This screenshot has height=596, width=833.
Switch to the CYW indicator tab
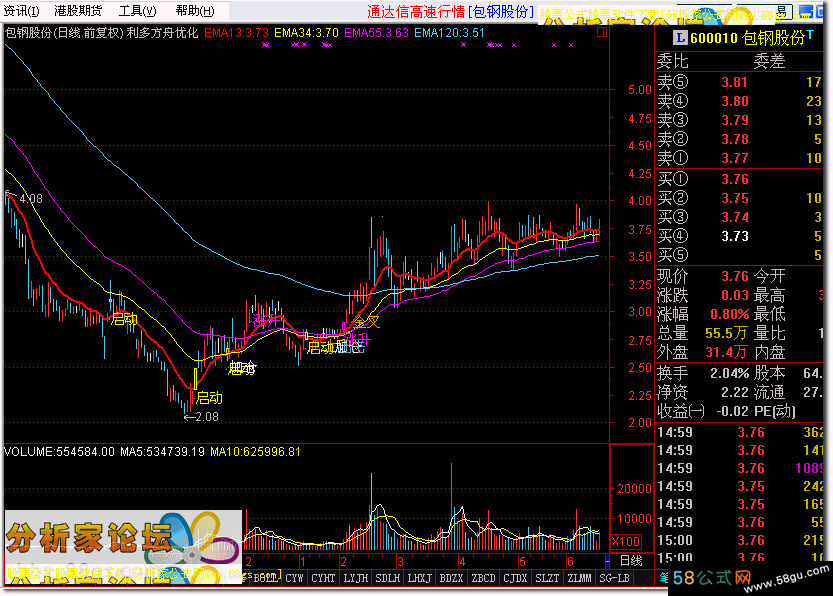pyautogui.click(x=294, y=578)
